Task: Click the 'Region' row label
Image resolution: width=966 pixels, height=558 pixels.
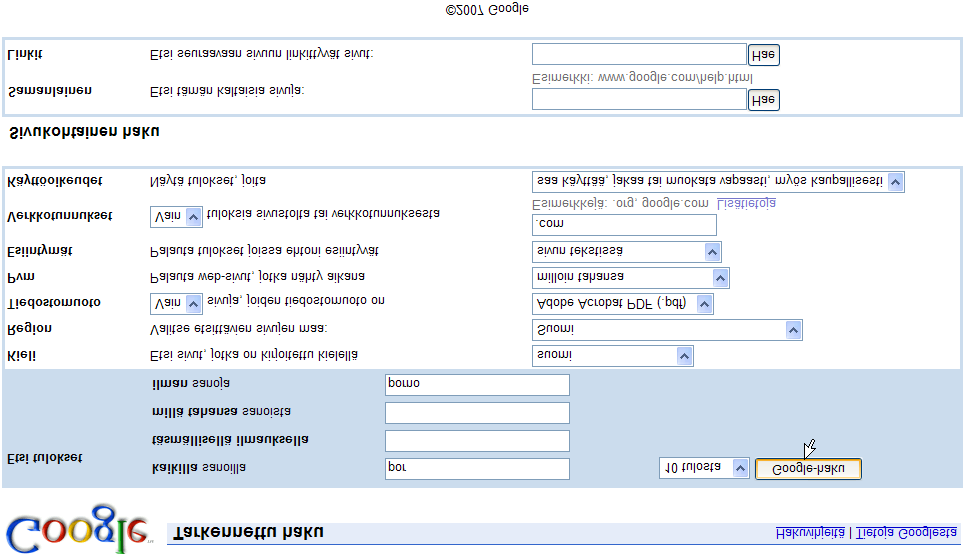Action: pos(30,329)
